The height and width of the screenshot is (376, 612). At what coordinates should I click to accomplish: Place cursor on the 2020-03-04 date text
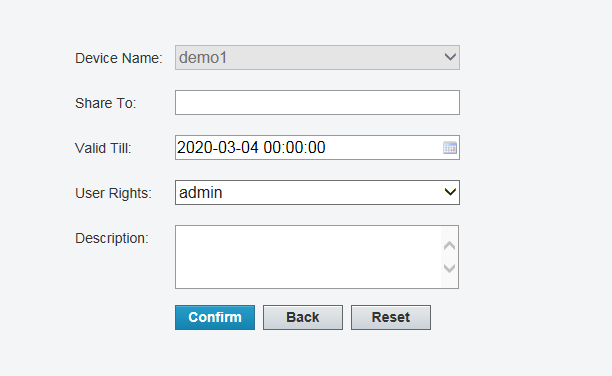[218, 148]
